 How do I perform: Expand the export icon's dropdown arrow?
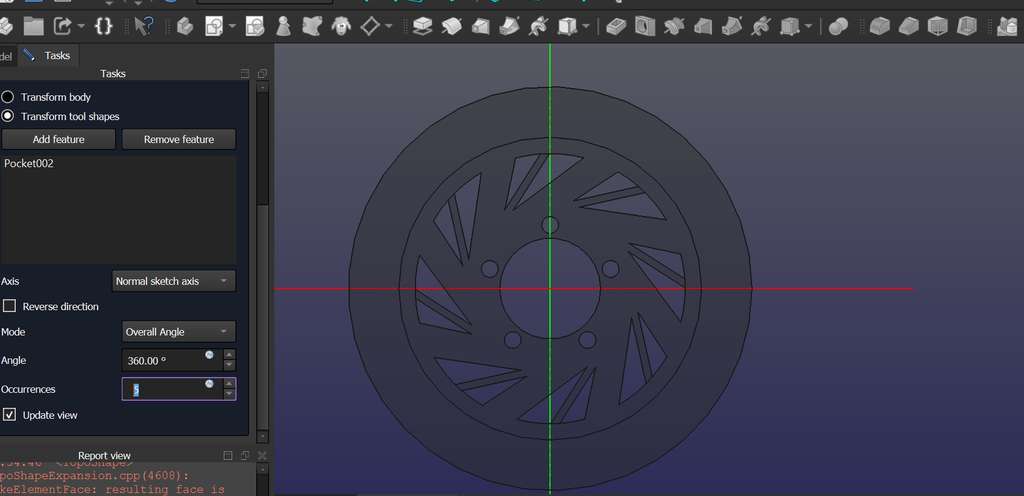[81, 26]
